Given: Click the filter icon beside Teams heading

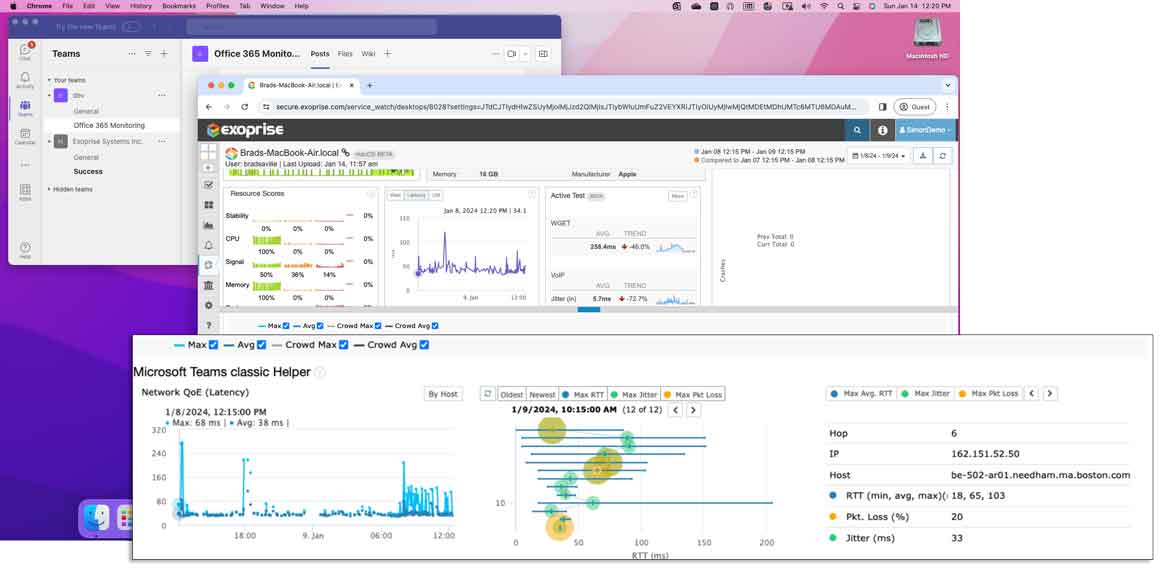Looking at the screenshot, I should [148, 53].
